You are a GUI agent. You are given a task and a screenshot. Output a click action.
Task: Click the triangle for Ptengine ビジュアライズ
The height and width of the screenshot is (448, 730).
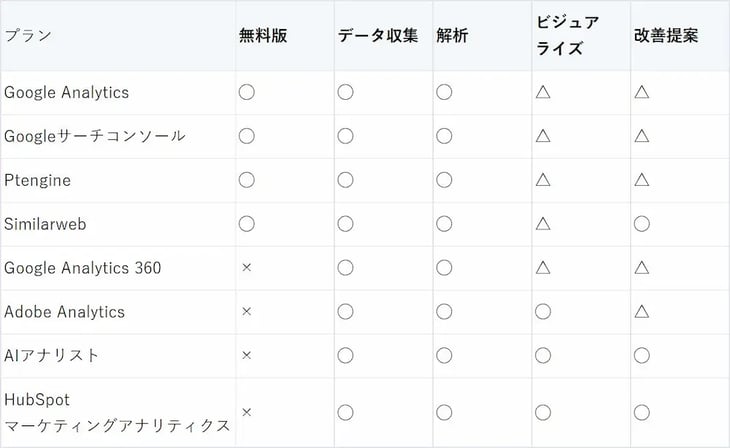coord(543,180)
